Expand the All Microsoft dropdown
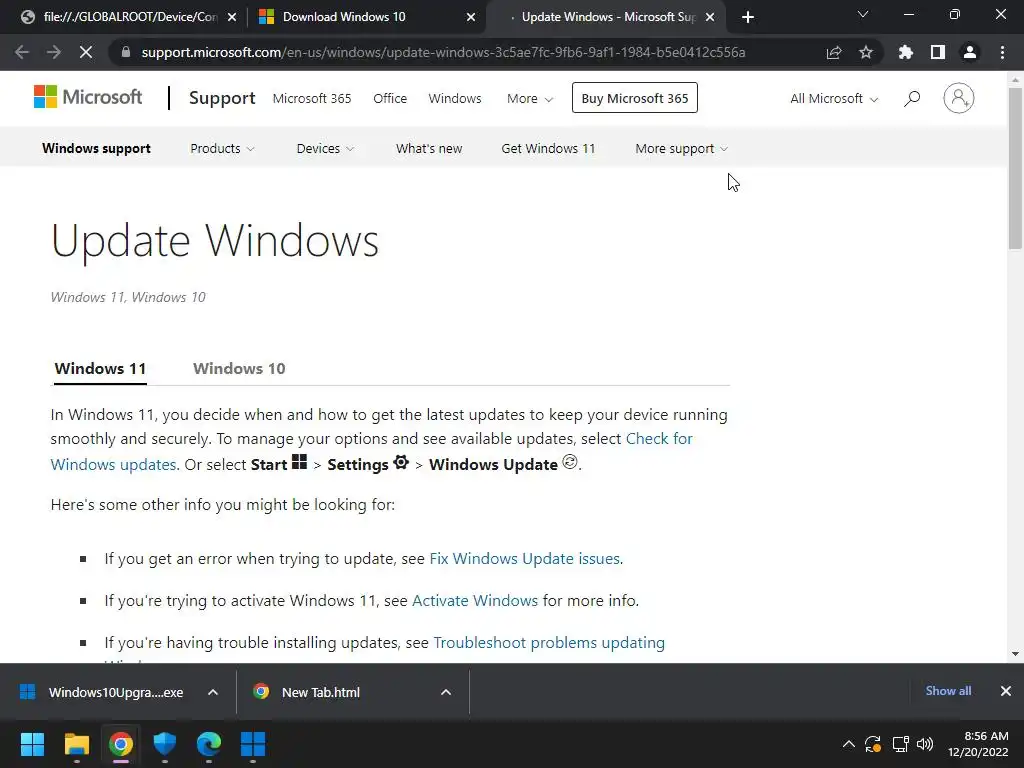 pyautogui.click(x=834, y=99)
